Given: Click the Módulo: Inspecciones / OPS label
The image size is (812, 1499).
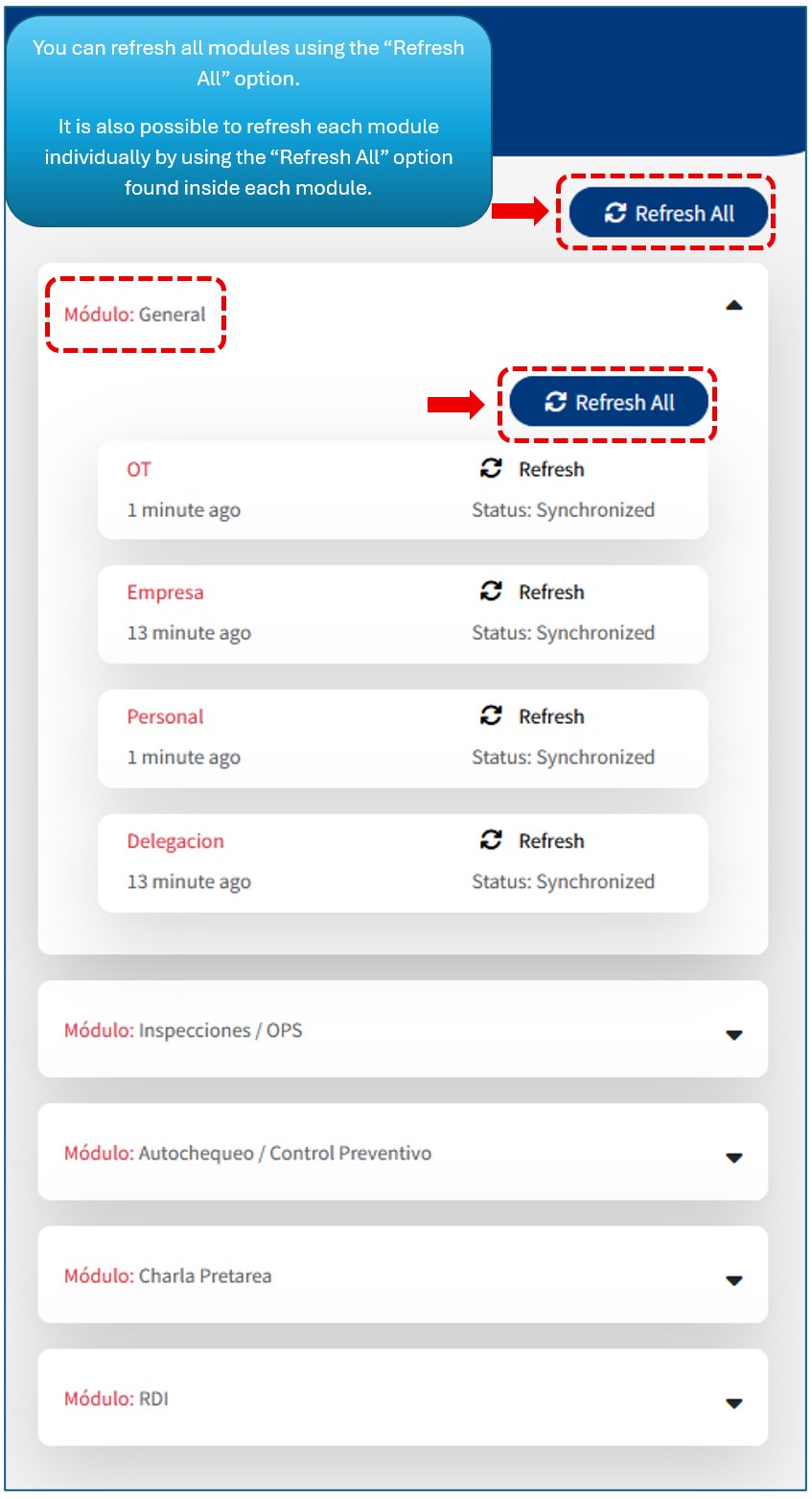Looking at the screenshot, I should 183,1031.
